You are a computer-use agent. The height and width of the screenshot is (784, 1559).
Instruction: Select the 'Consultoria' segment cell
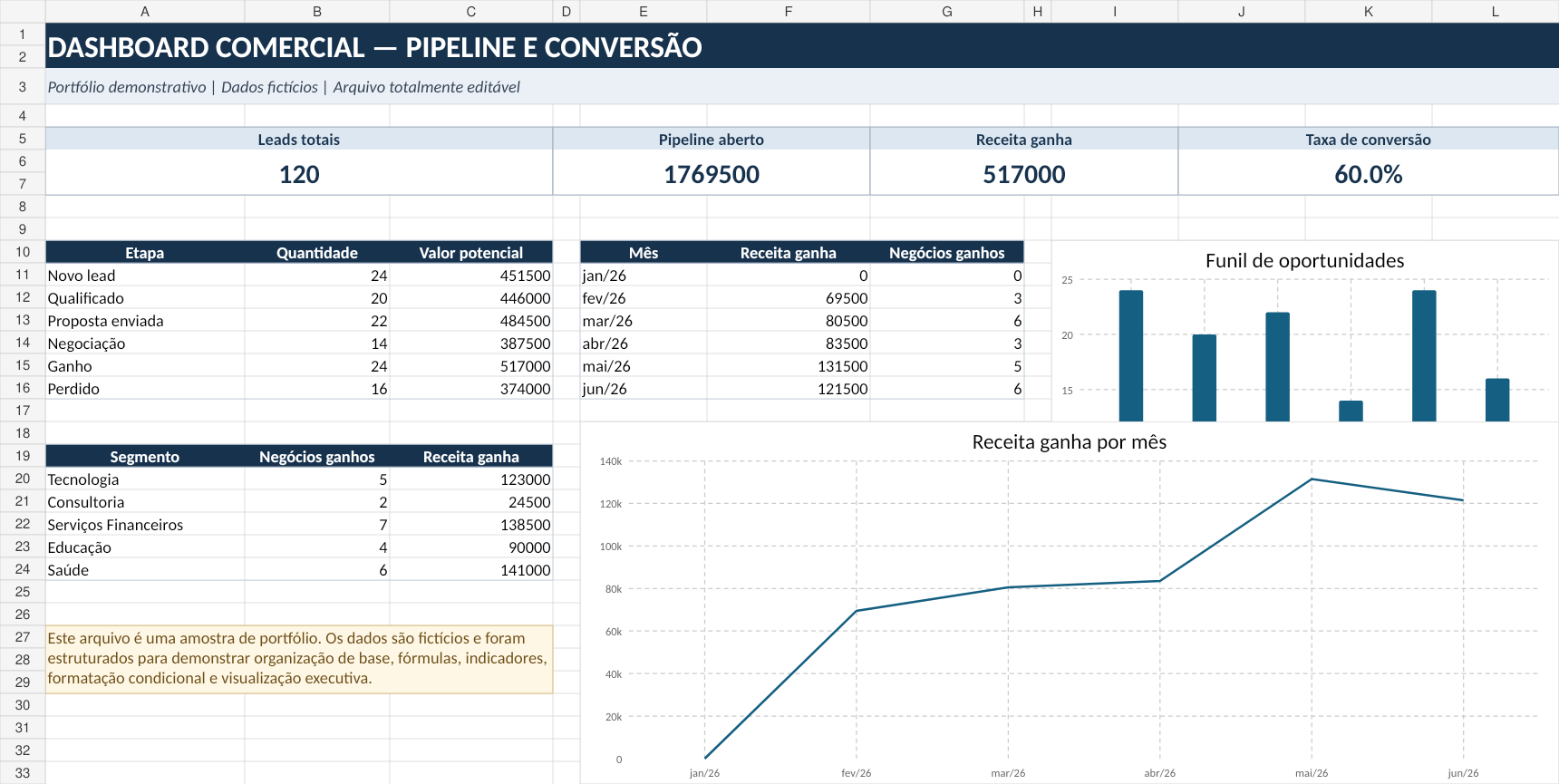point(145,501)
